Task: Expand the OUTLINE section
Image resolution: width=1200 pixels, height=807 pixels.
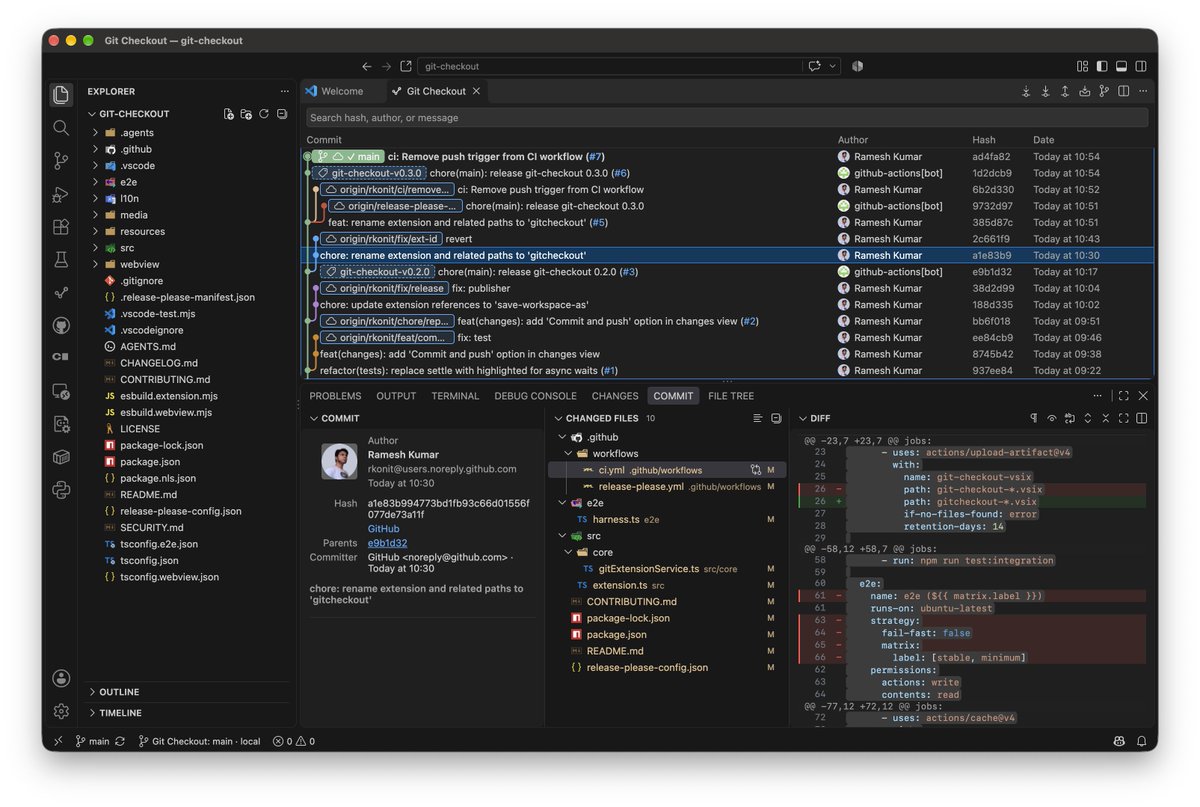Action: pyautogui.click(x=92, y=692)
